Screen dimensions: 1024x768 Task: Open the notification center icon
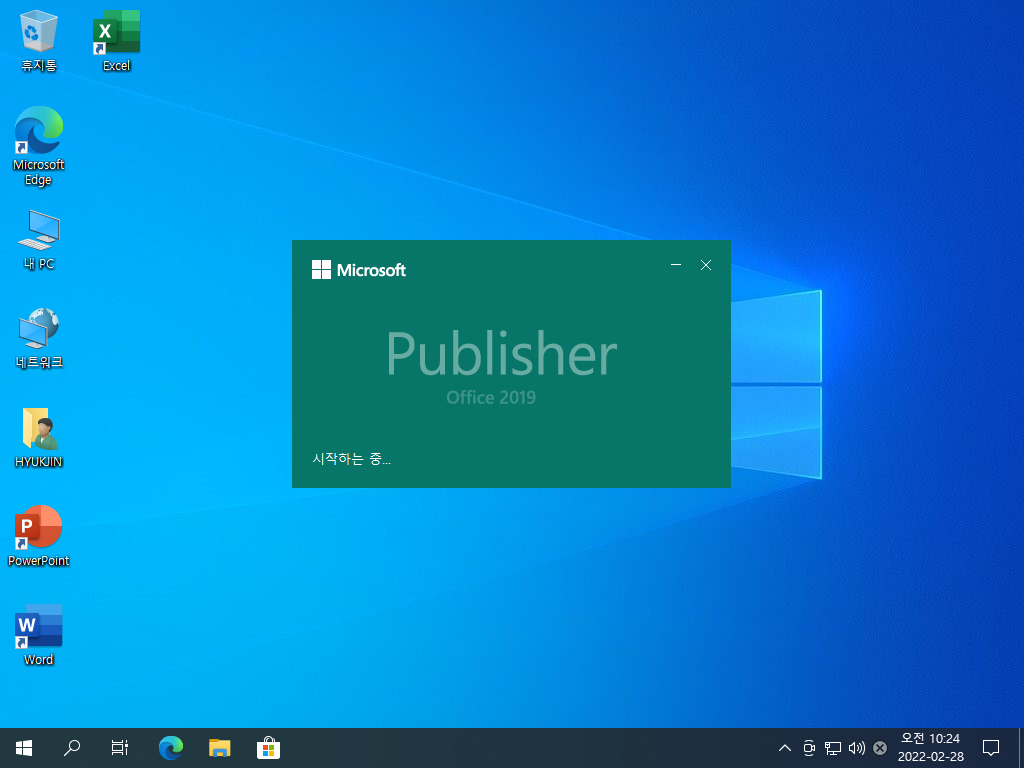point(991,748)
